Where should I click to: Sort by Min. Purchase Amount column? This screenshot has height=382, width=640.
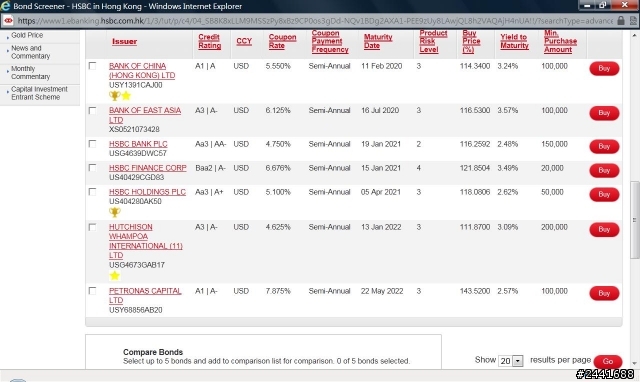pos(560,41)
